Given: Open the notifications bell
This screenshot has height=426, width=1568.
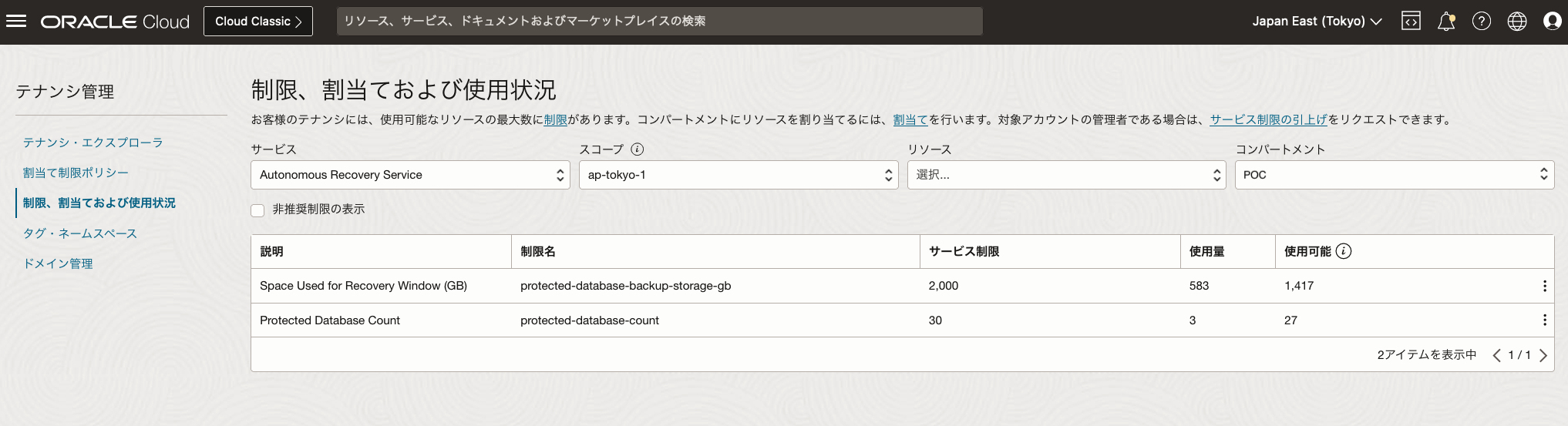Looking at the screenshot, I should [1446, 22].
